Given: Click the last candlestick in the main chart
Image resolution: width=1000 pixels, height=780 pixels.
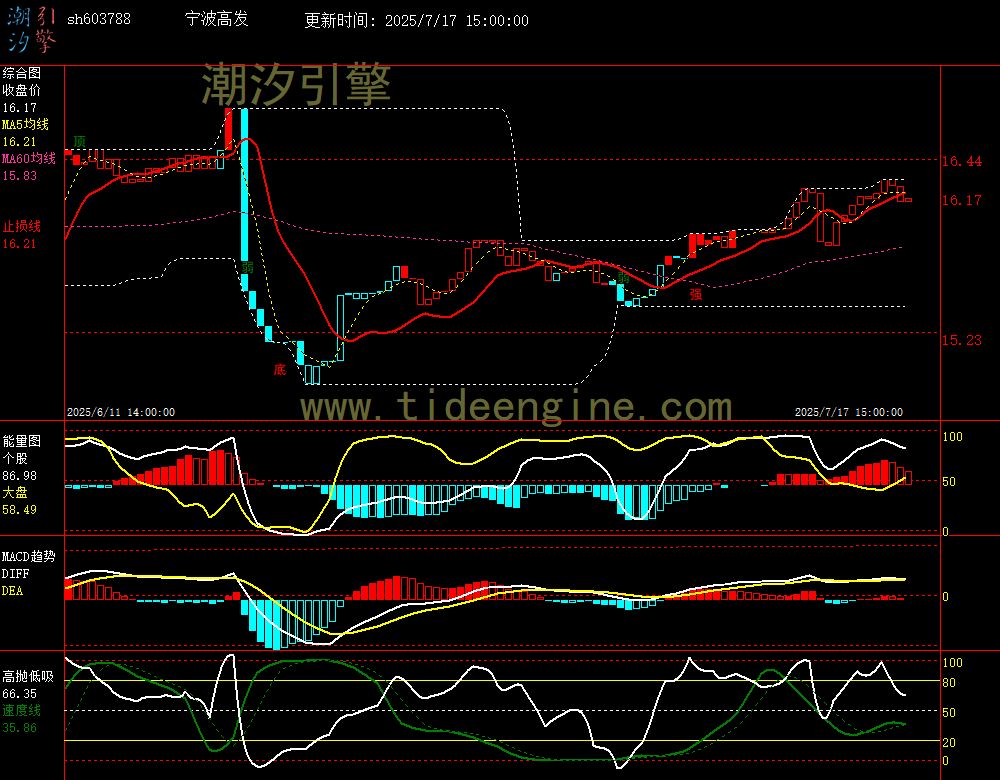Looking at the screenshot, I should click(x=908, y=200).
